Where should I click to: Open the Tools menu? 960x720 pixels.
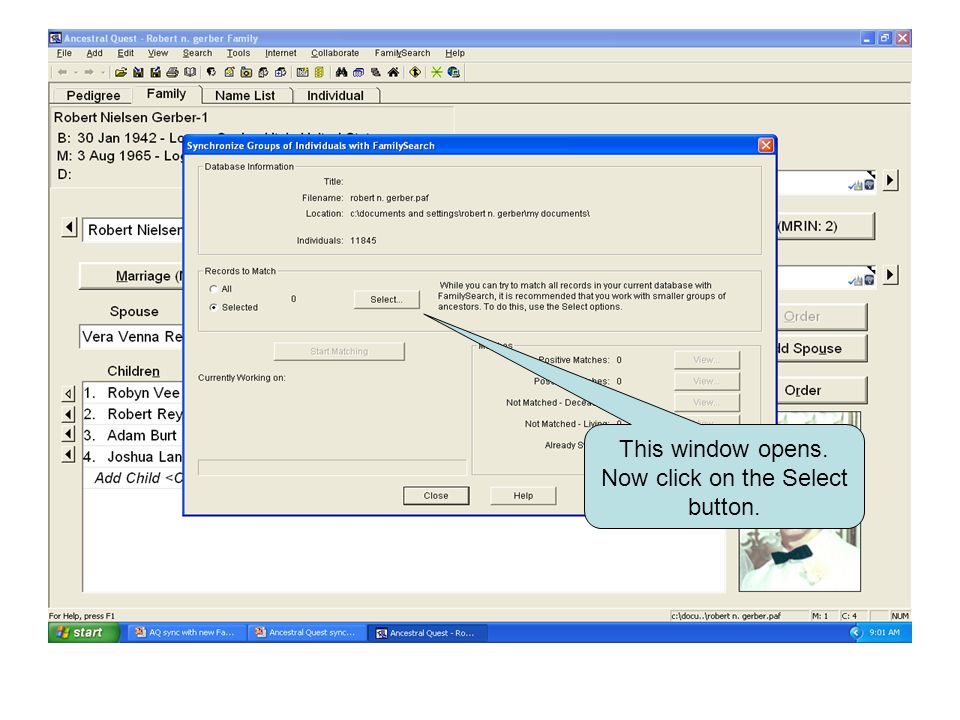[238, 53]
